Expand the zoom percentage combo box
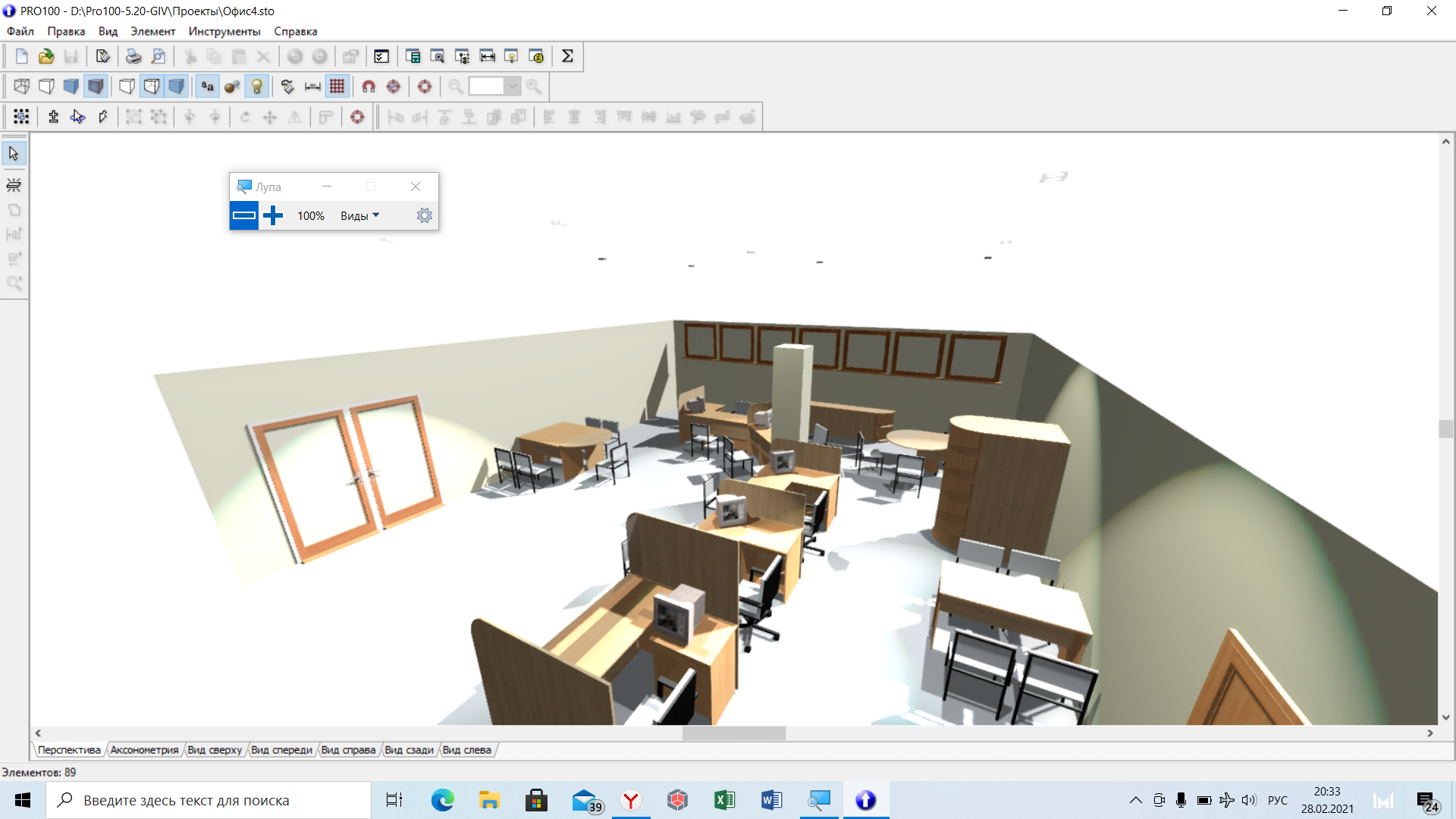The width and height of the screenshot is (1456, 819). 513,86
